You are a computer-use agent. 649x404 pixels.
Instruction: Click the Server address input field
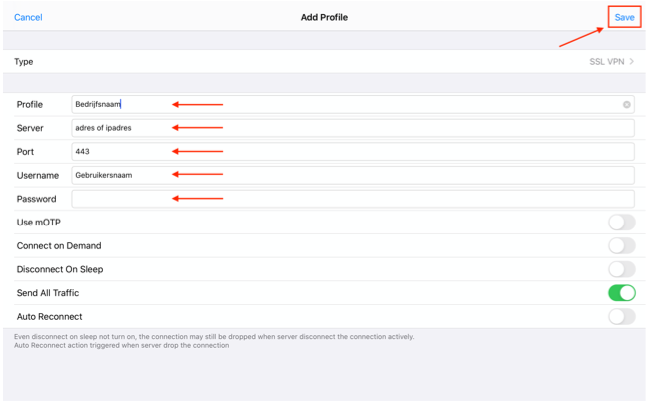(352, 128)
